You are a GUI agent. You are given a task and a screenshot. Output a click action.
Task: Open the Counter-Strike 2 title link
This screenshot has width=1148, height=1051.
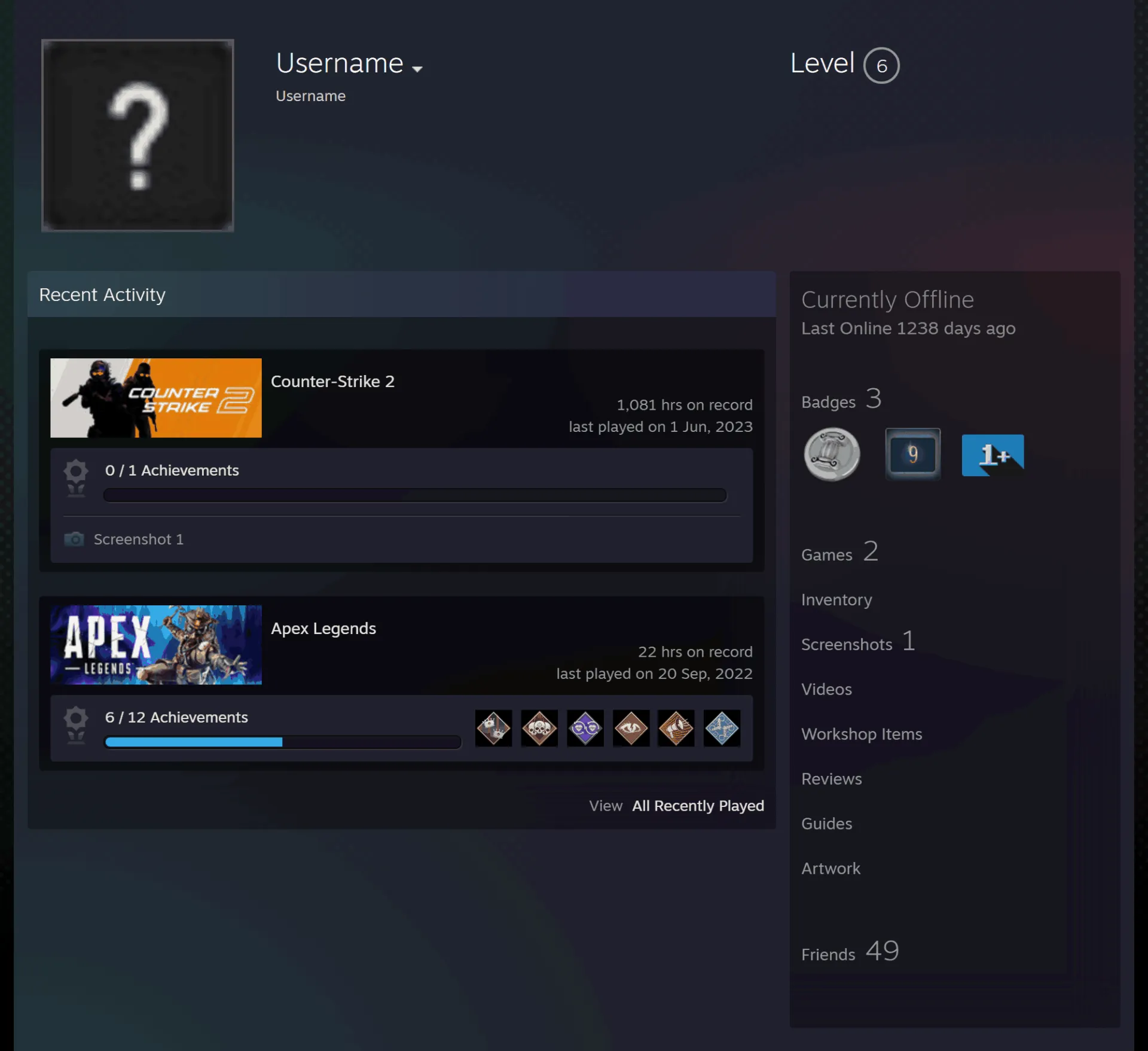(x=332, y=381)
